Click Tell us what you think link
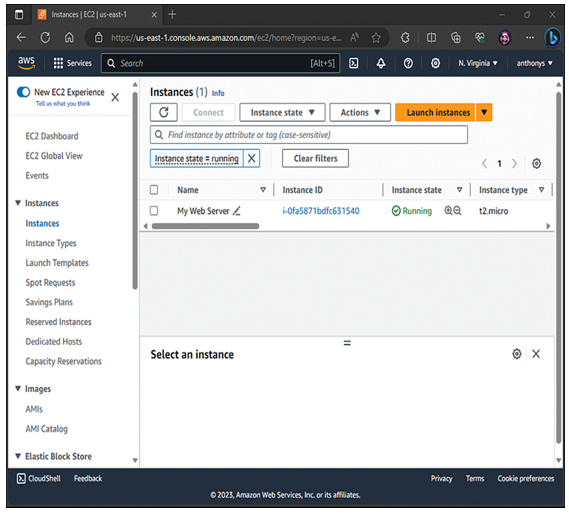569x514 pixels. click(63, 103)
